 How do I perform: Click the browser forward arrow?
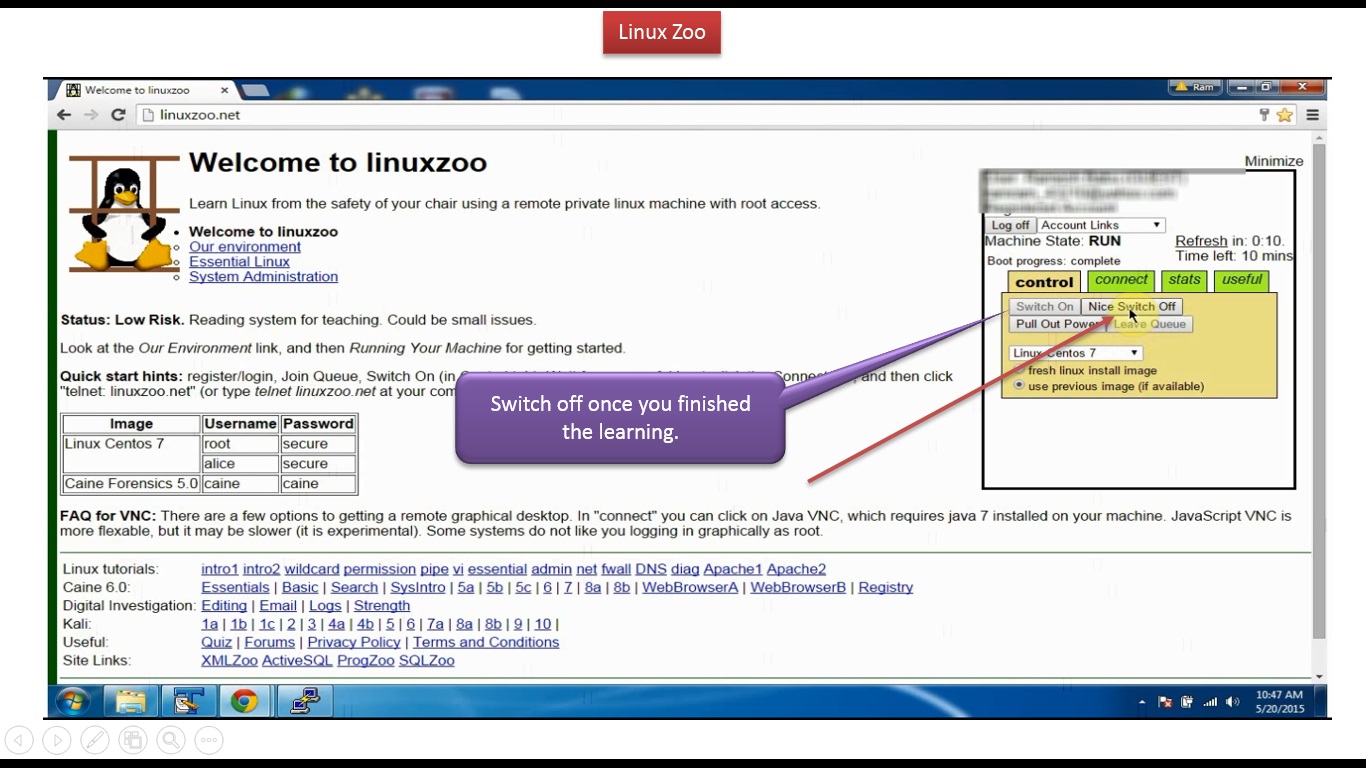(x=91, y=115)
